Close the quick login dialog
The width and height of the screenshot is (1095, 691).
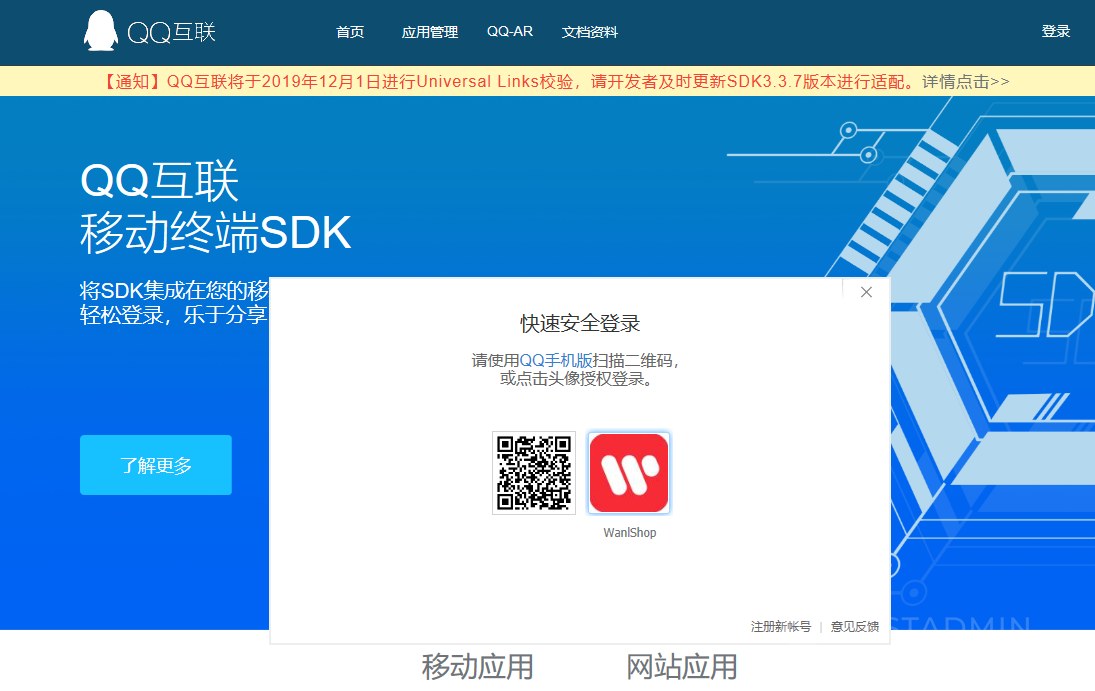pos(866,292)
